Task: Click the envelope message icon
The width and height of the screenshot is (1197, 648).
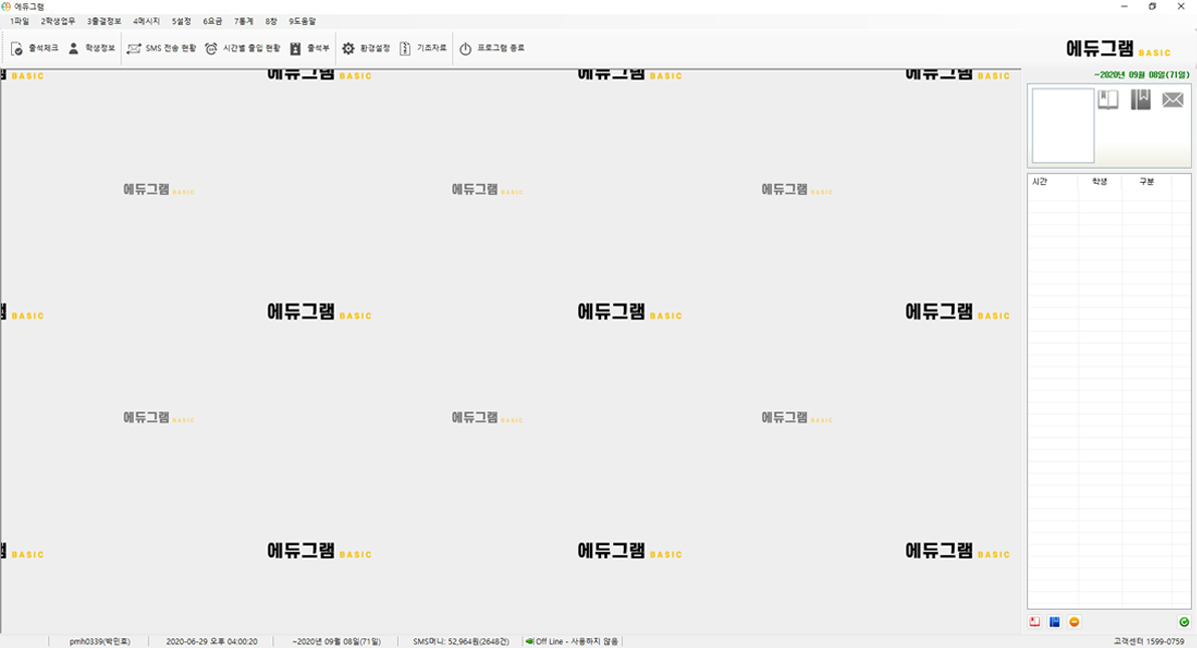Action: (x=1172, y=100)
